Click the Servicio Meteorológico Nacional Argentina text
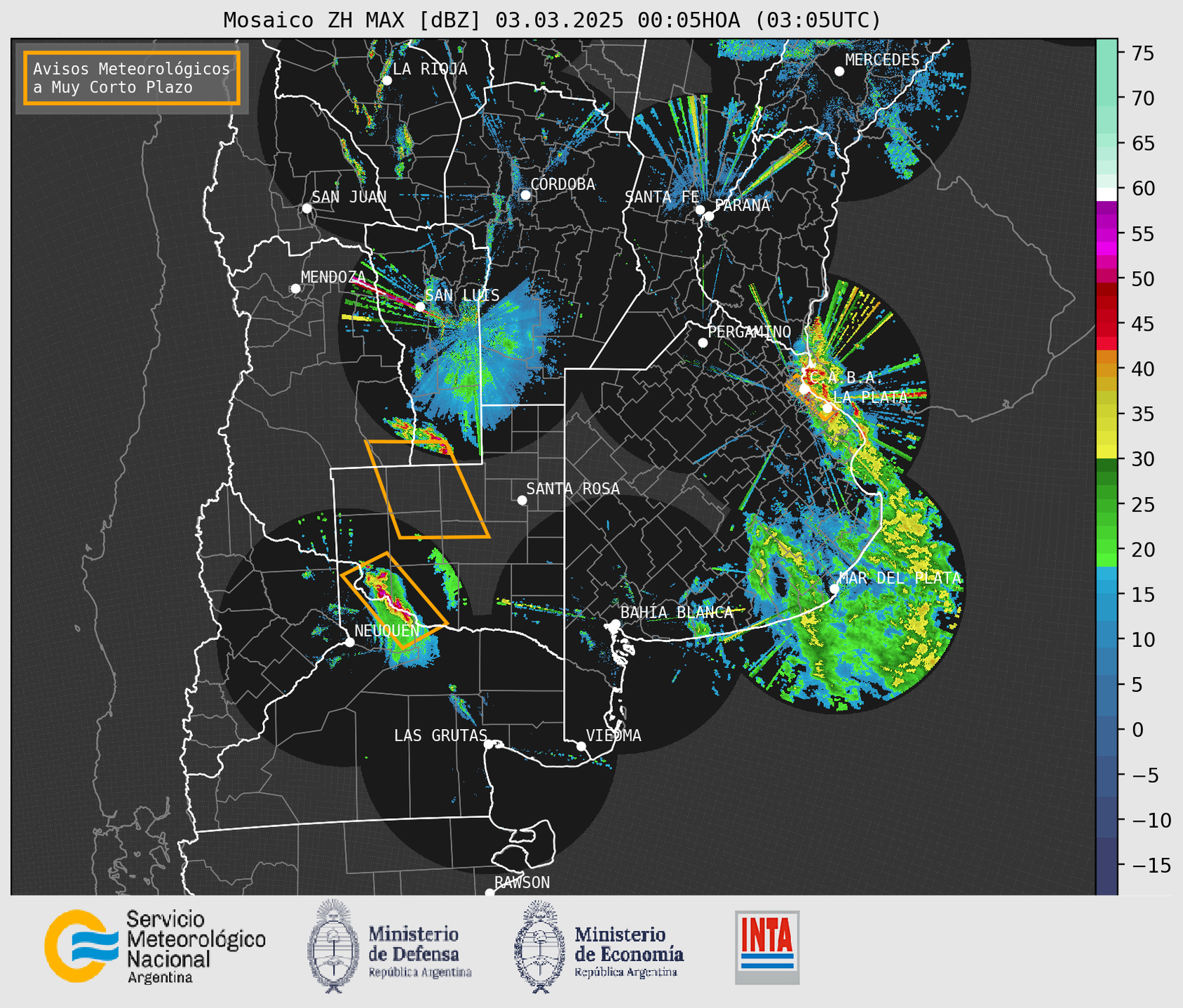Screen dimensions: 1183x1008 196,947
